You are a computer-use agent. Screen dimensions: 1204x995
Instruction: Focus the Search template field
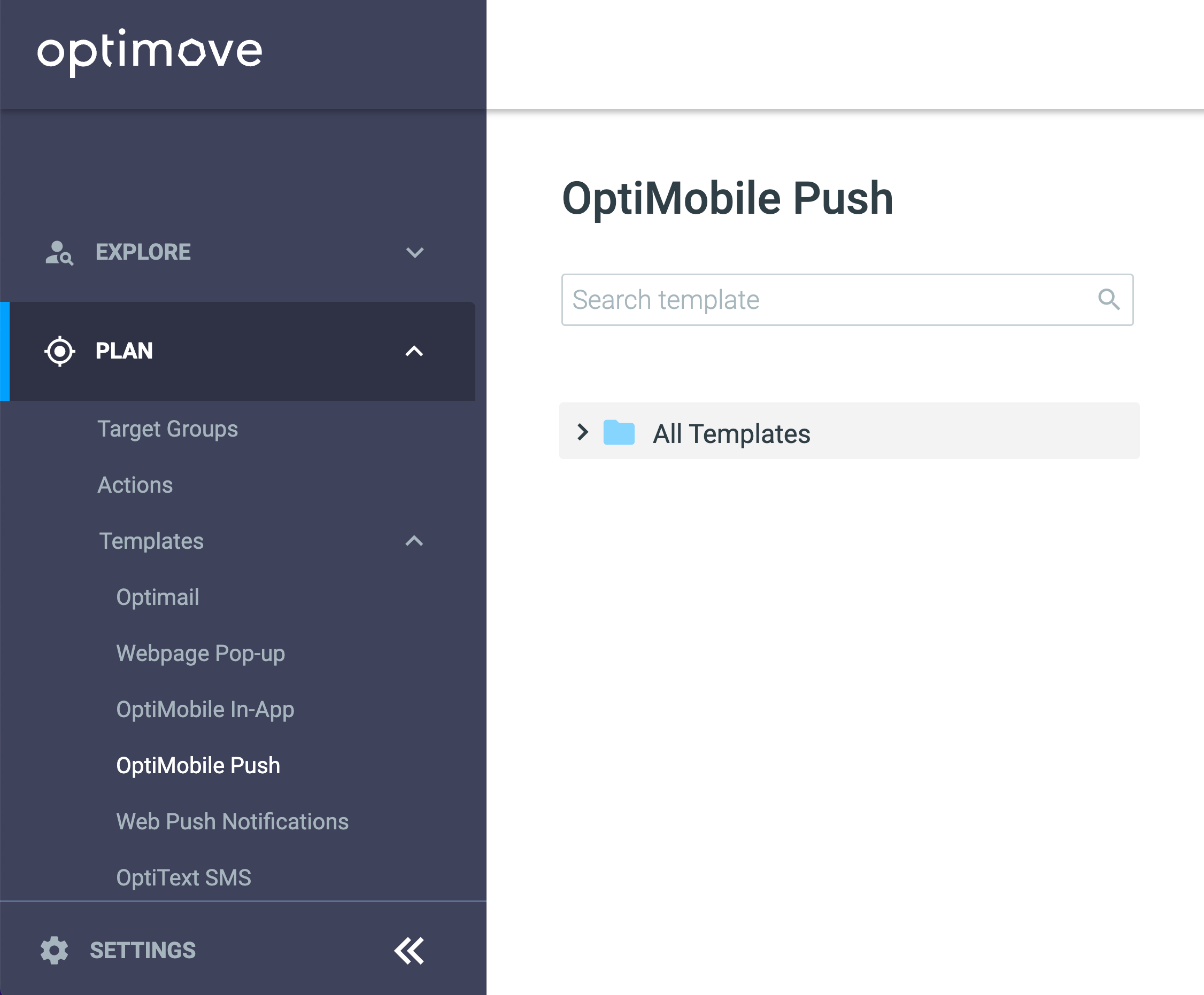(847, 300)
